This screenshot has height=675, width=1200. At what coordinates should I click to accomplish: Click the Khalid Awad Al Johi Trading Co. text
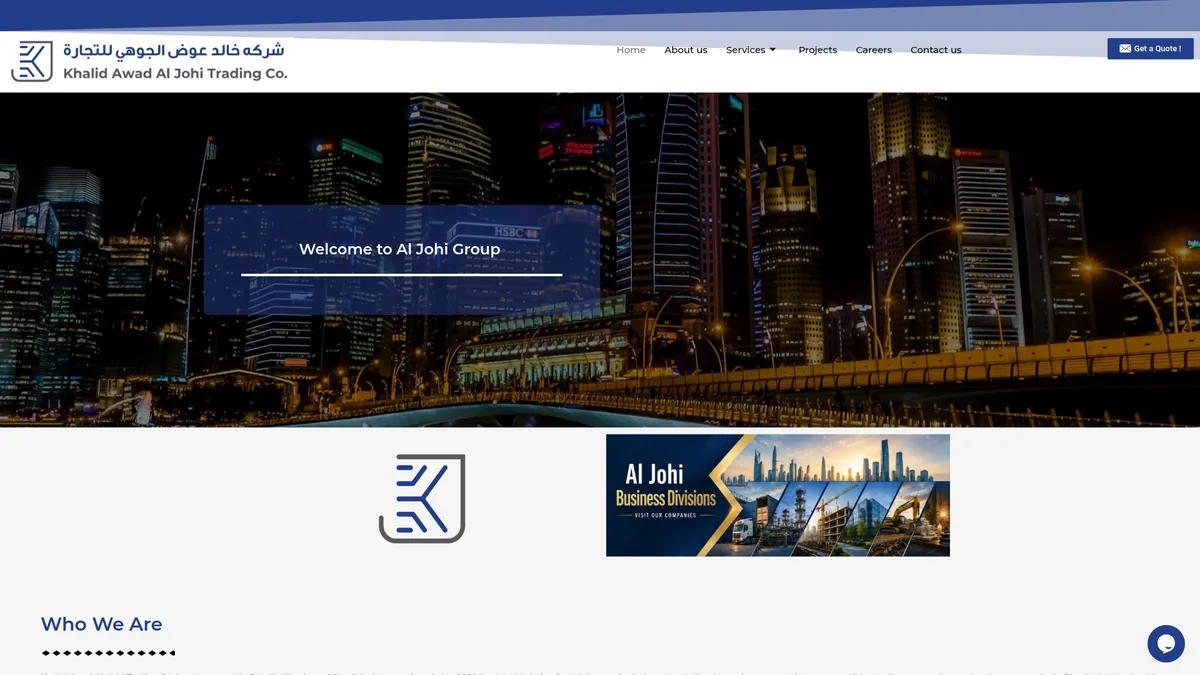click(175, 73)
